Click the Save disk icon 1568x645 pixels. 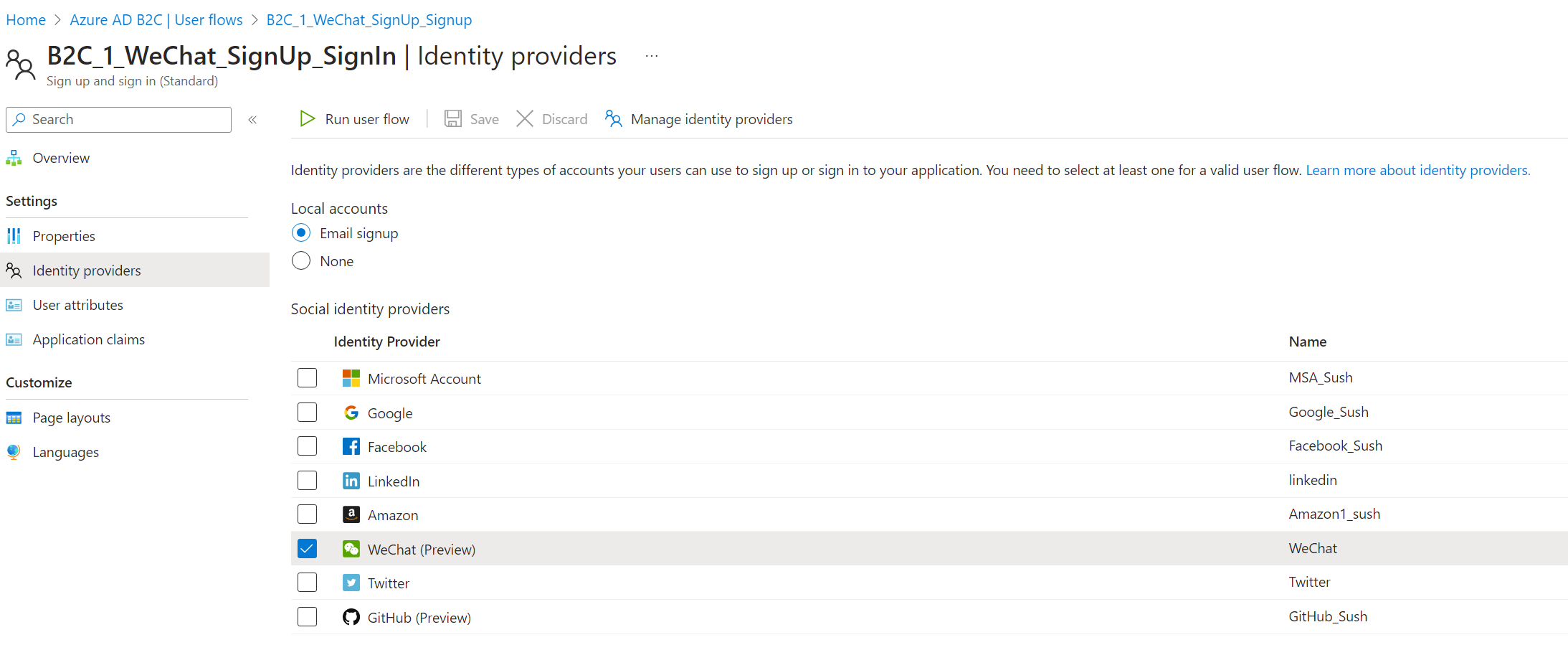point(453,119)
